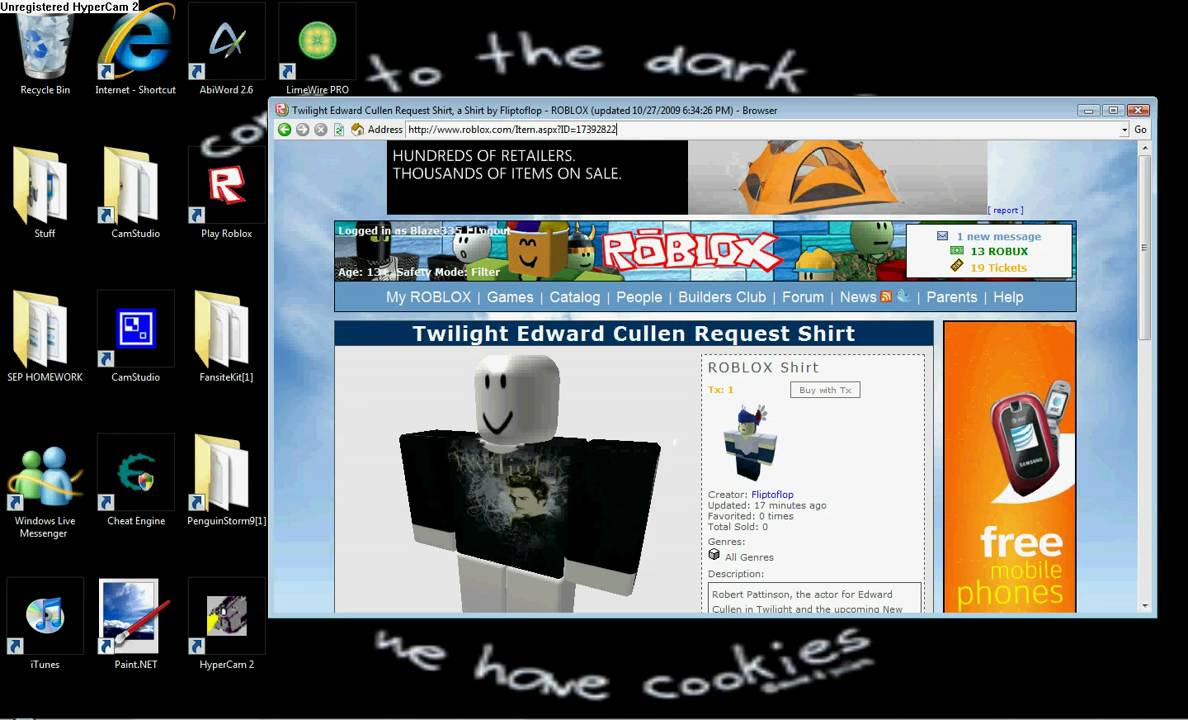
Task: Open the LimeWire PRO desktop icon
Action: click(x=317, y=49)
